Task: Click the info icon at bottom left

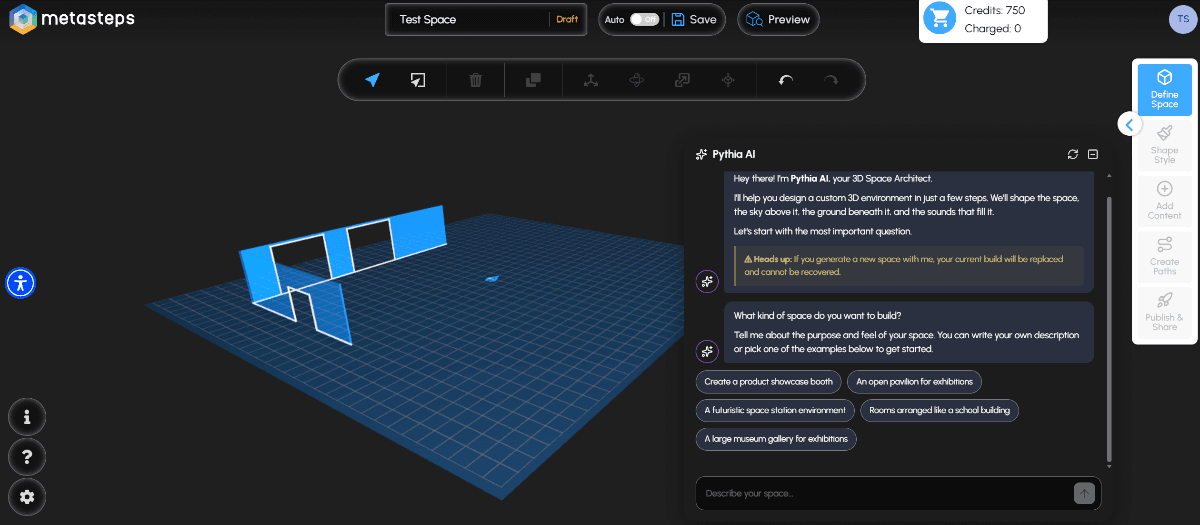Action: [x=27, y=417]
